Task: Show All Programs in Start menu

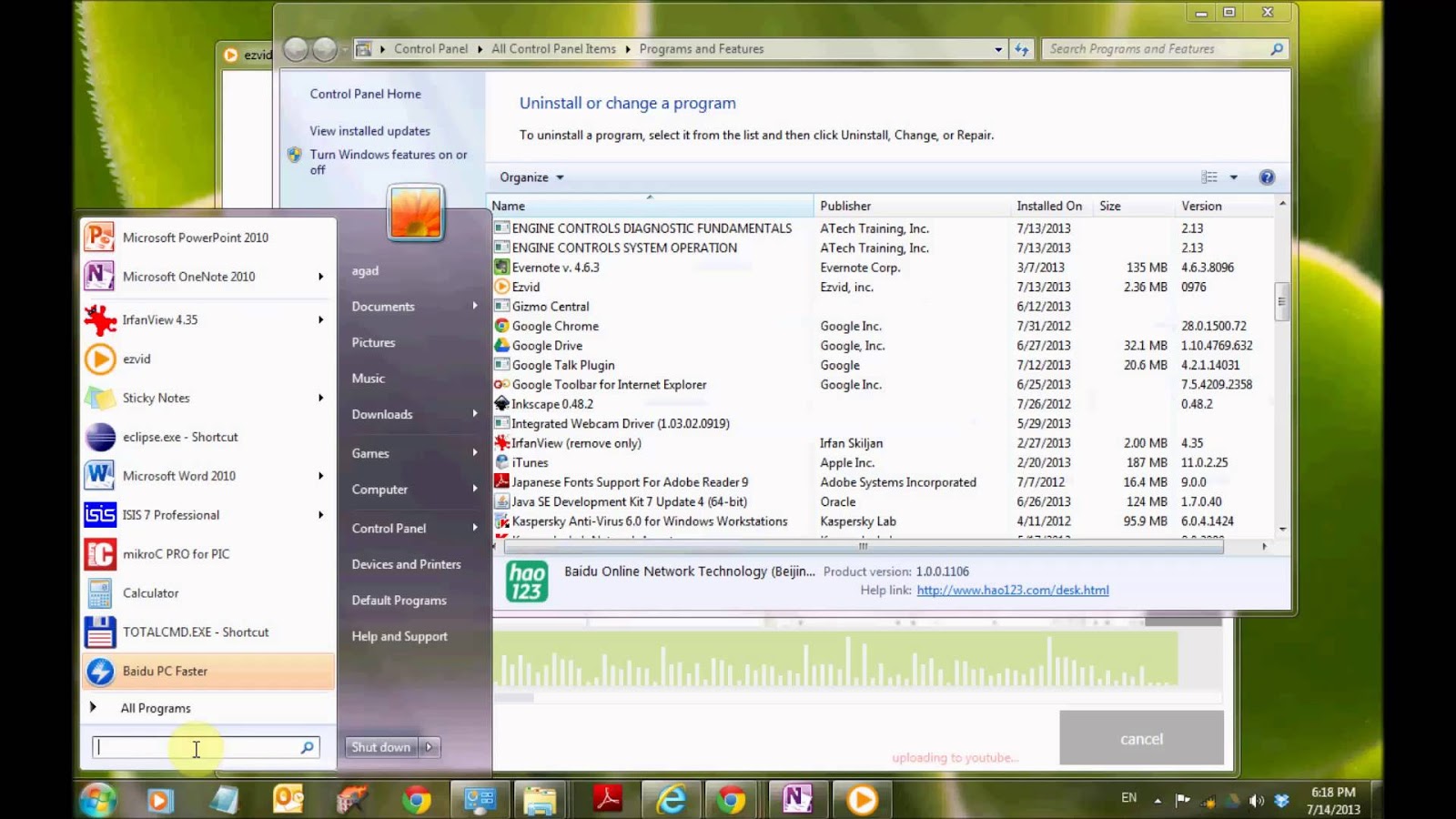Action: pos(208,708)
